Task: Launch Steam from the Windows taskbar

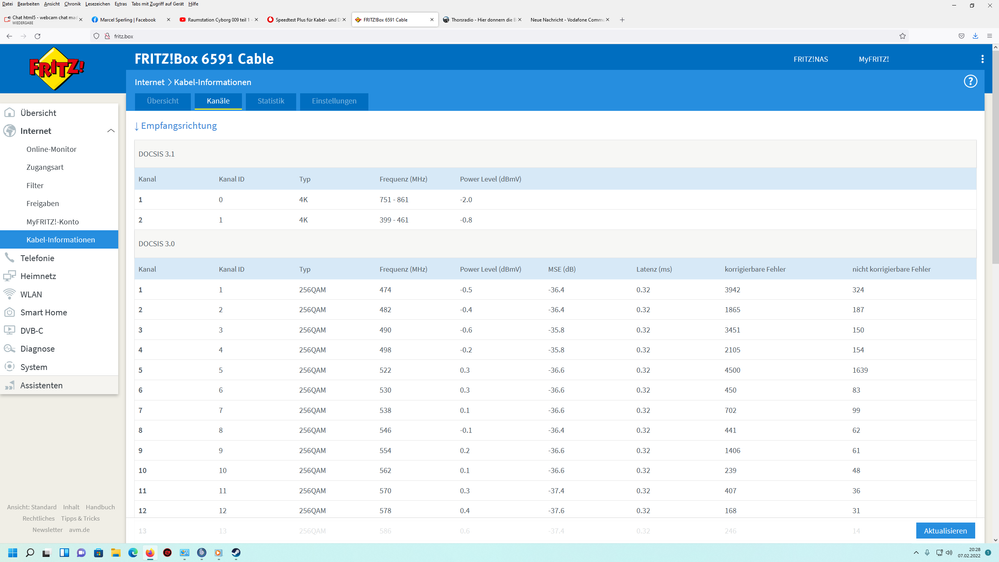Action: [235, 553]
